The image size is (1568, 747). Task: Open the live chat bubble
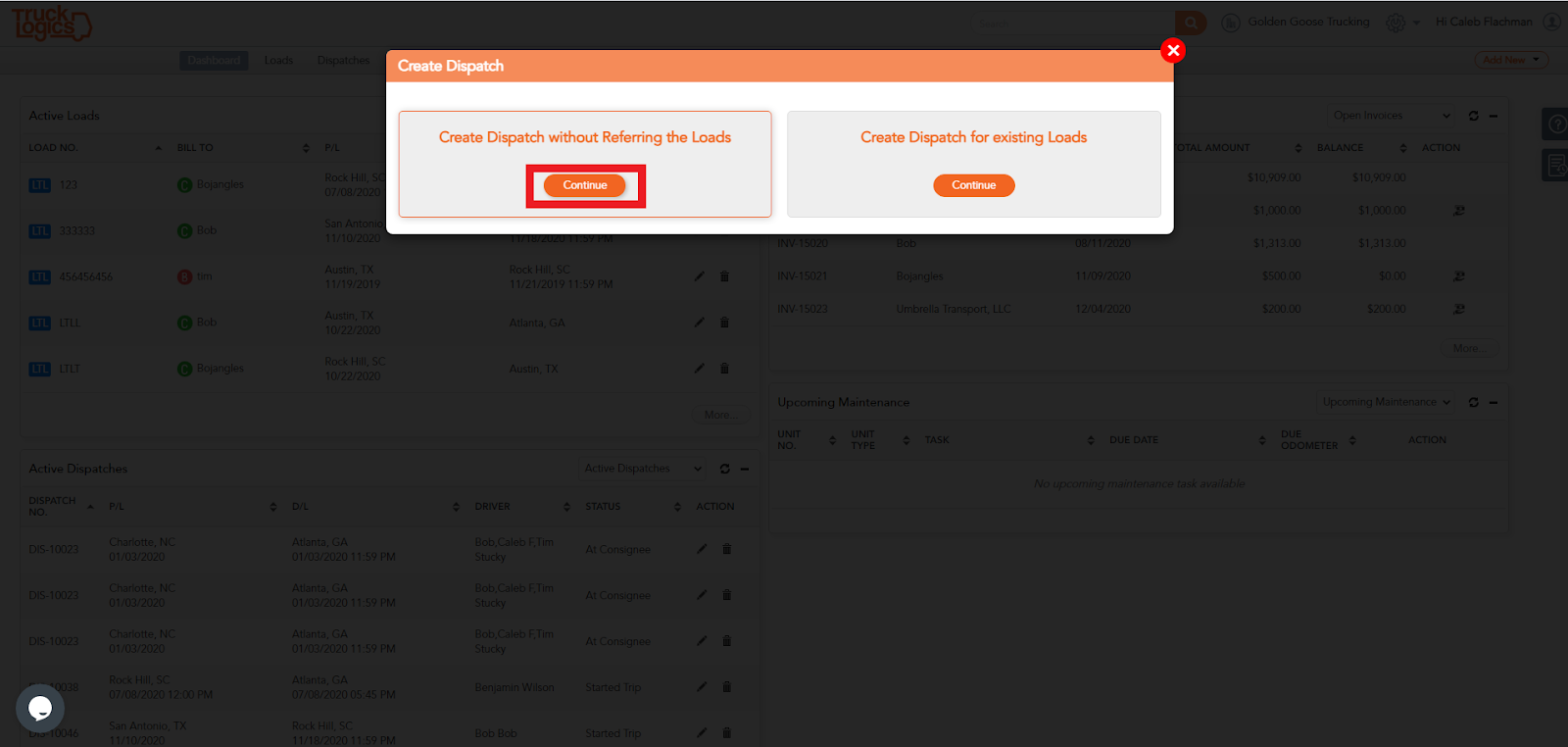pos(40,707)
